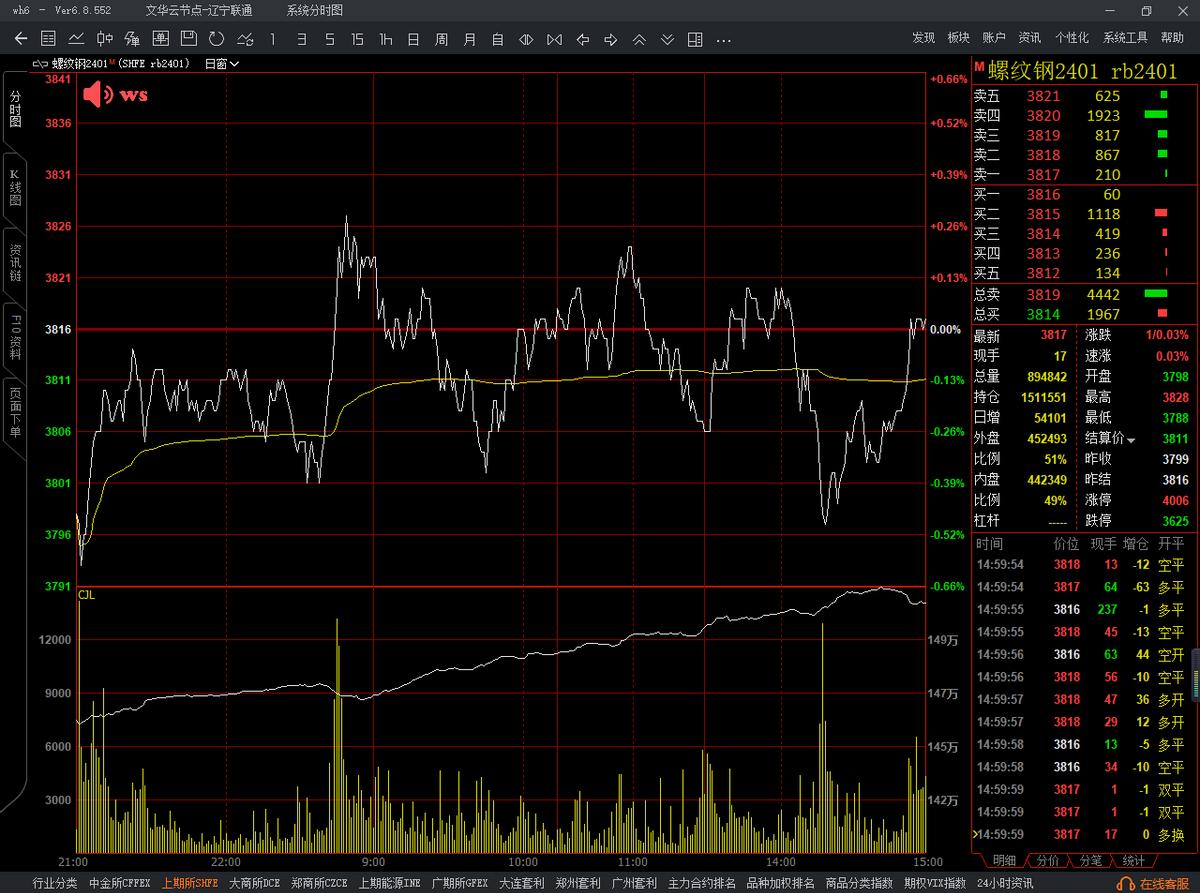Open the 系统工具 menu
Screen dimensions: 1200x893
(1125, 37)
